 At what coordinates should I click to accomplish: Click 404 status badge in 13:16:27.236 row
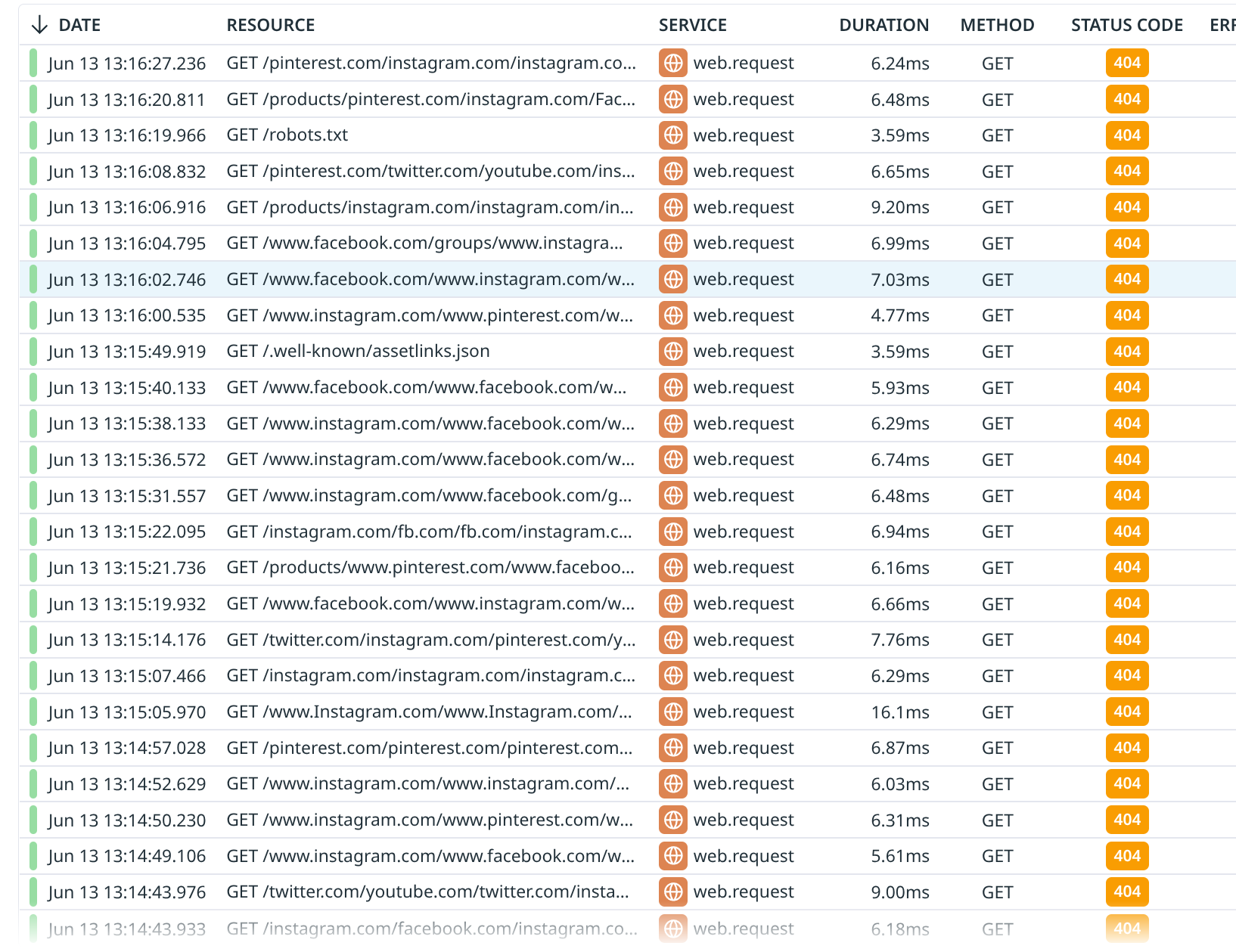tap(1127, 63)
